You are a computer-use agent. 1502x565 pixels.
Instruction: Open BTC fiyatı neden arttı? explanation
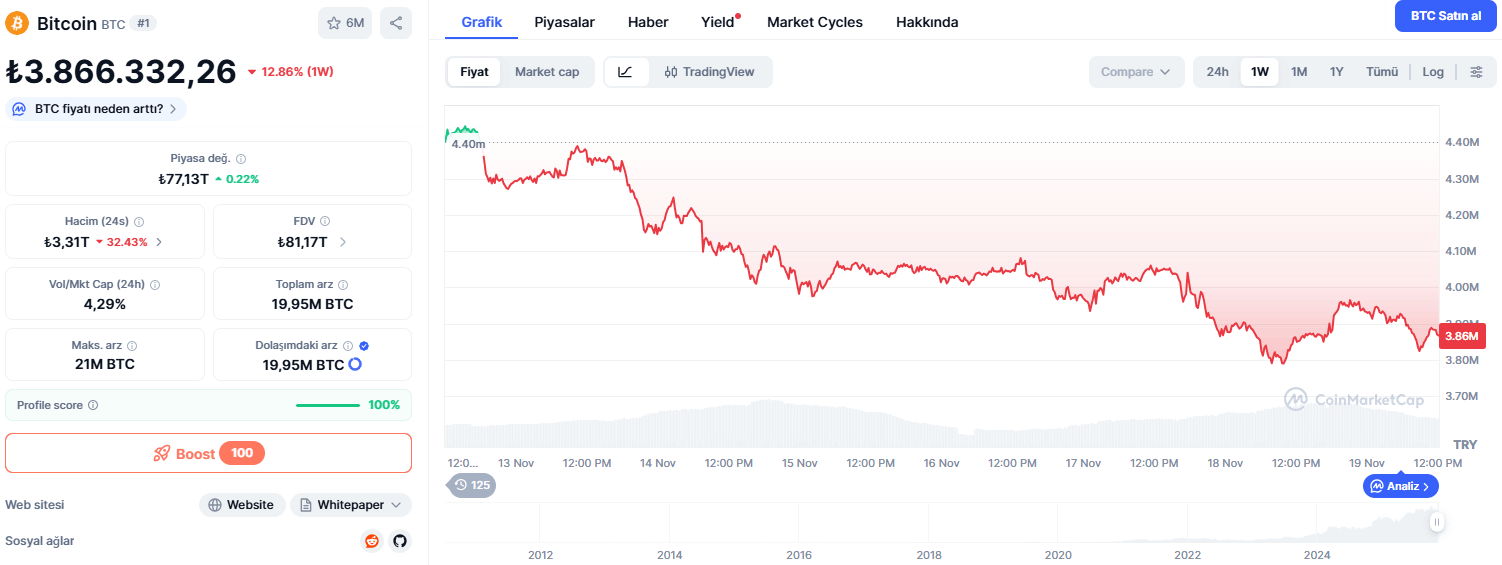[x=96, y=109]
